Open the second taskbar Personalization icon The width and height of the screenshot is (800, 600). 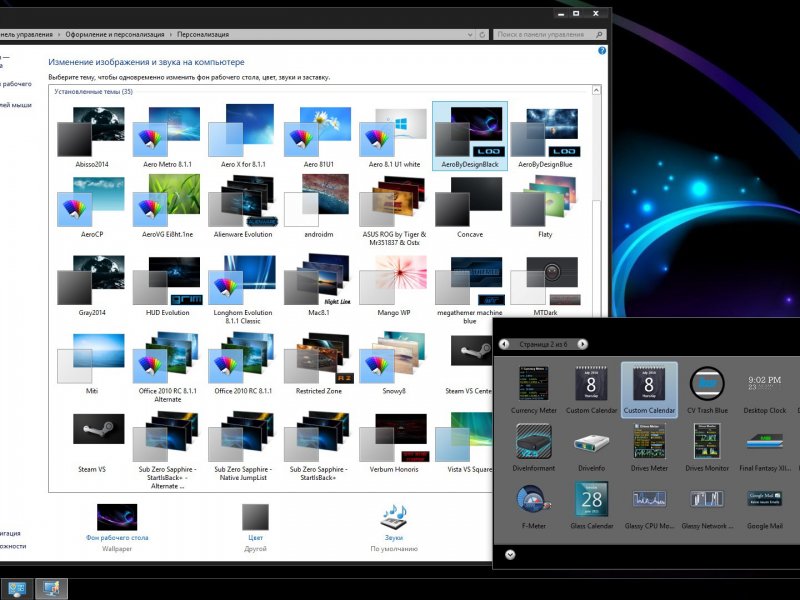[52, 589]
